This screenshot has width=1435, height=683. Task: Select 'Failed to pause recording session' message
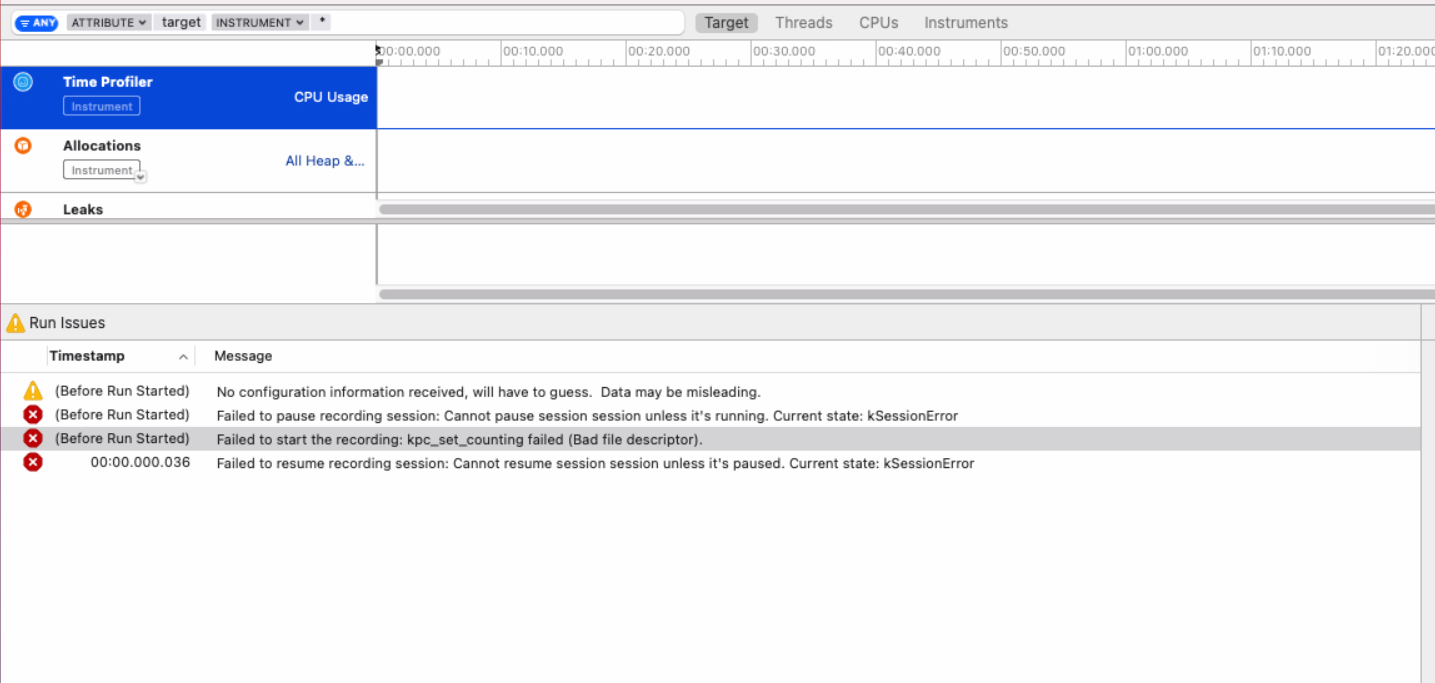(x=587, y=416)
